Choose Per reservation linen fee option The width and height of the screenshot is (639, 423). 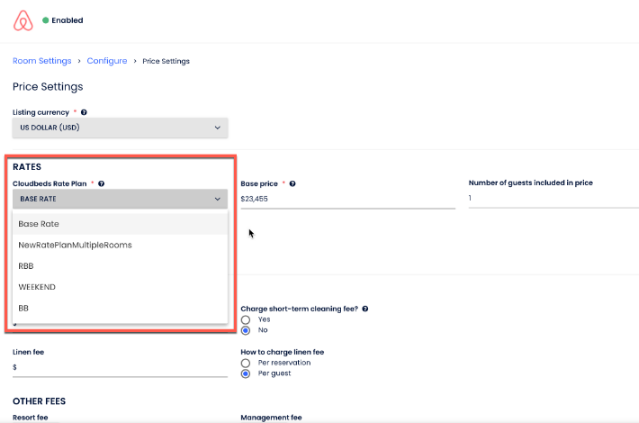pyautogui.click(x=246, y=362)
